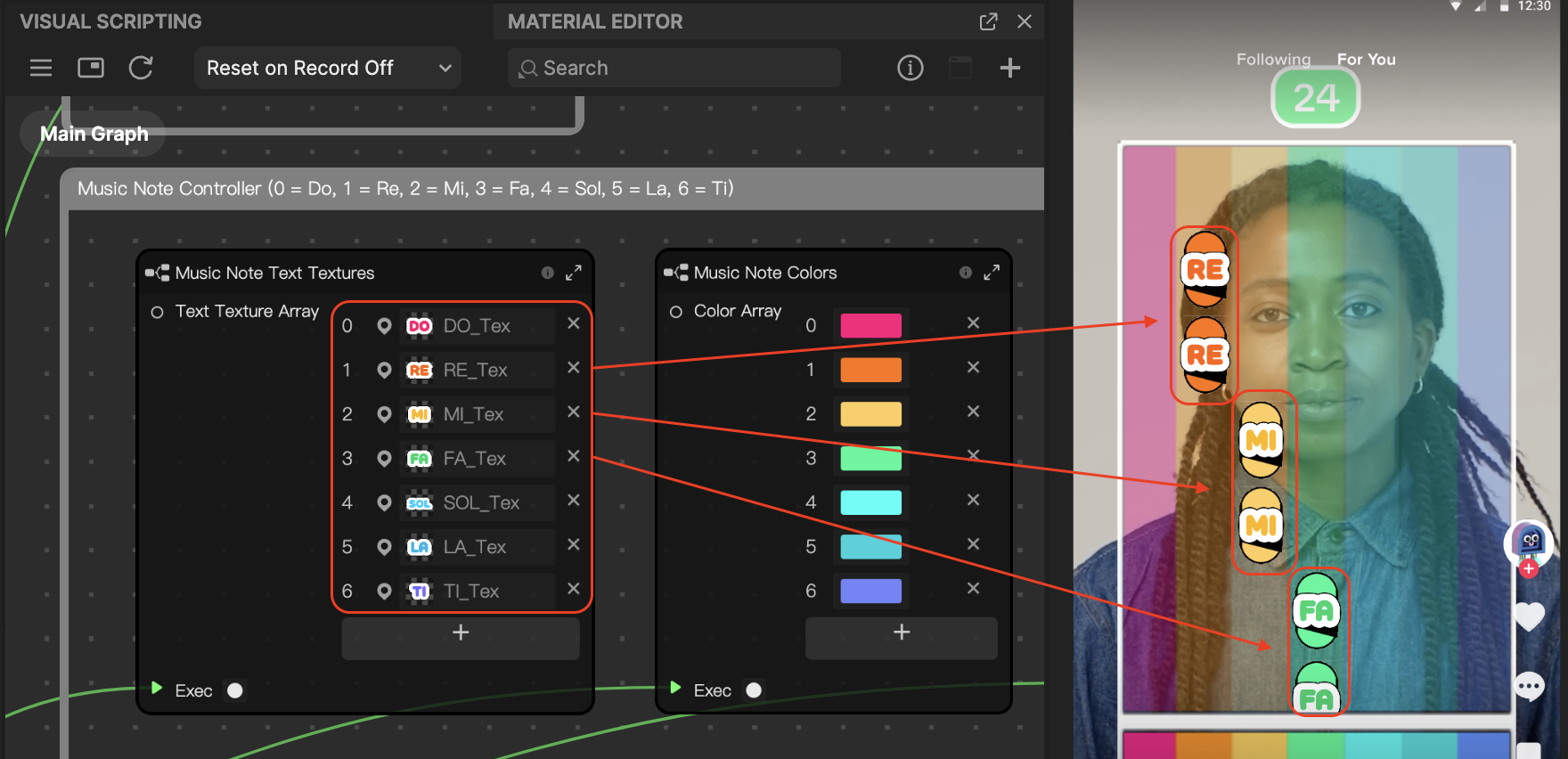
Task: Locate the MI_Tex asset pin icon
Action: pyautogui.click(x=384, y=414)
